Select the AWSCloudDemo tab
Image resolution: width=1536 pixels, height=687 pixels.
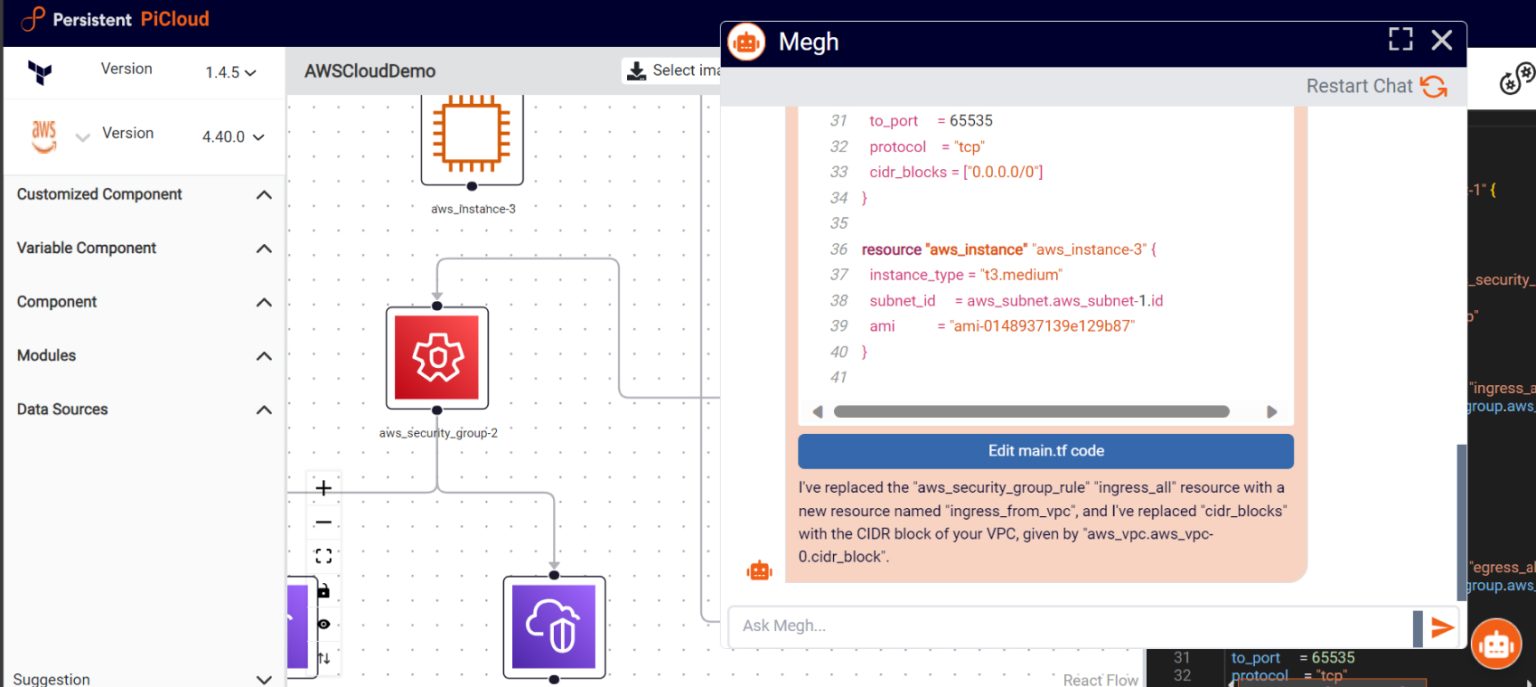tap(369, 71)
